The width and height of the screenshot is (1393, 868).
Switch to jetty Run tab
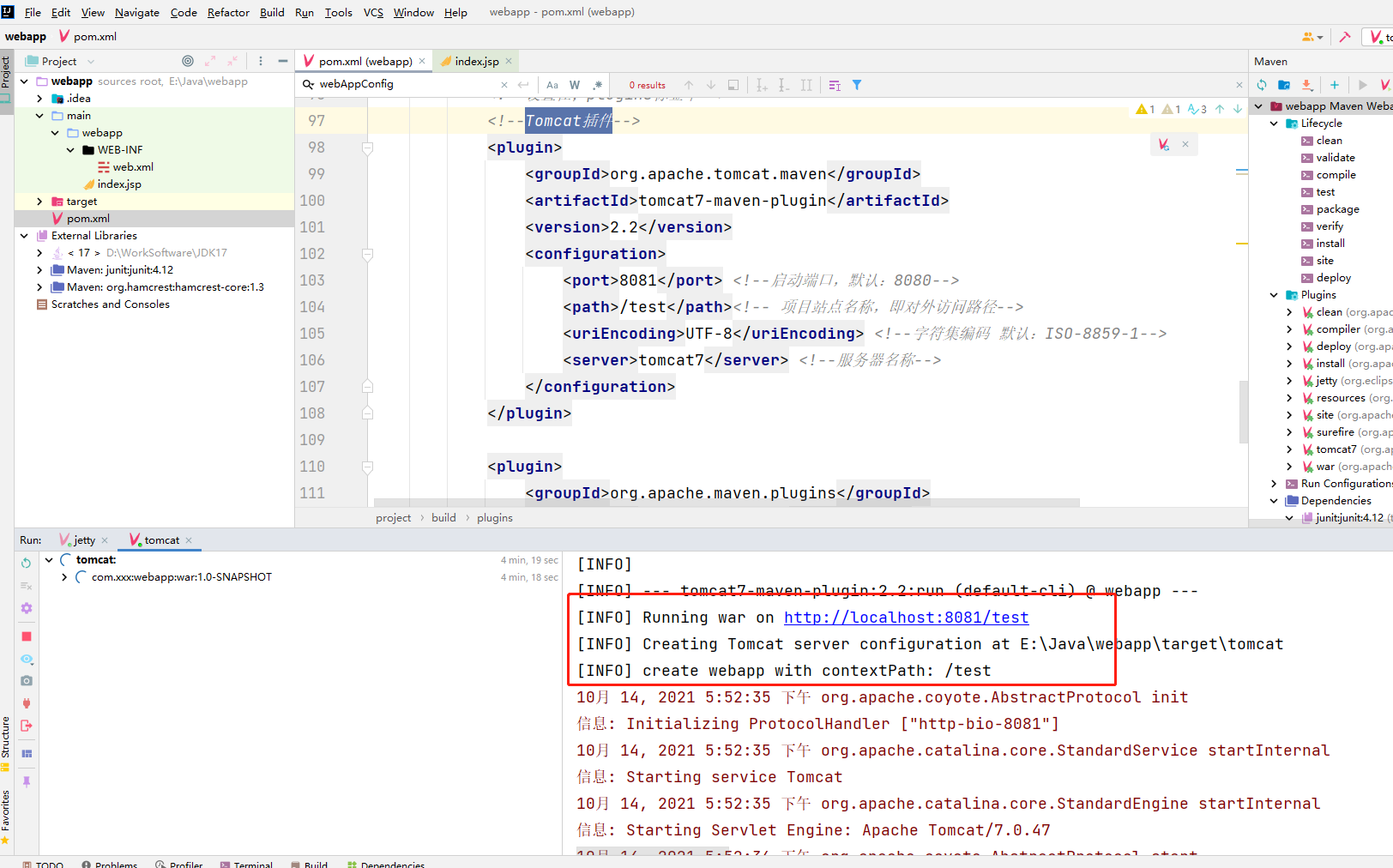click(x=83, y=540)
